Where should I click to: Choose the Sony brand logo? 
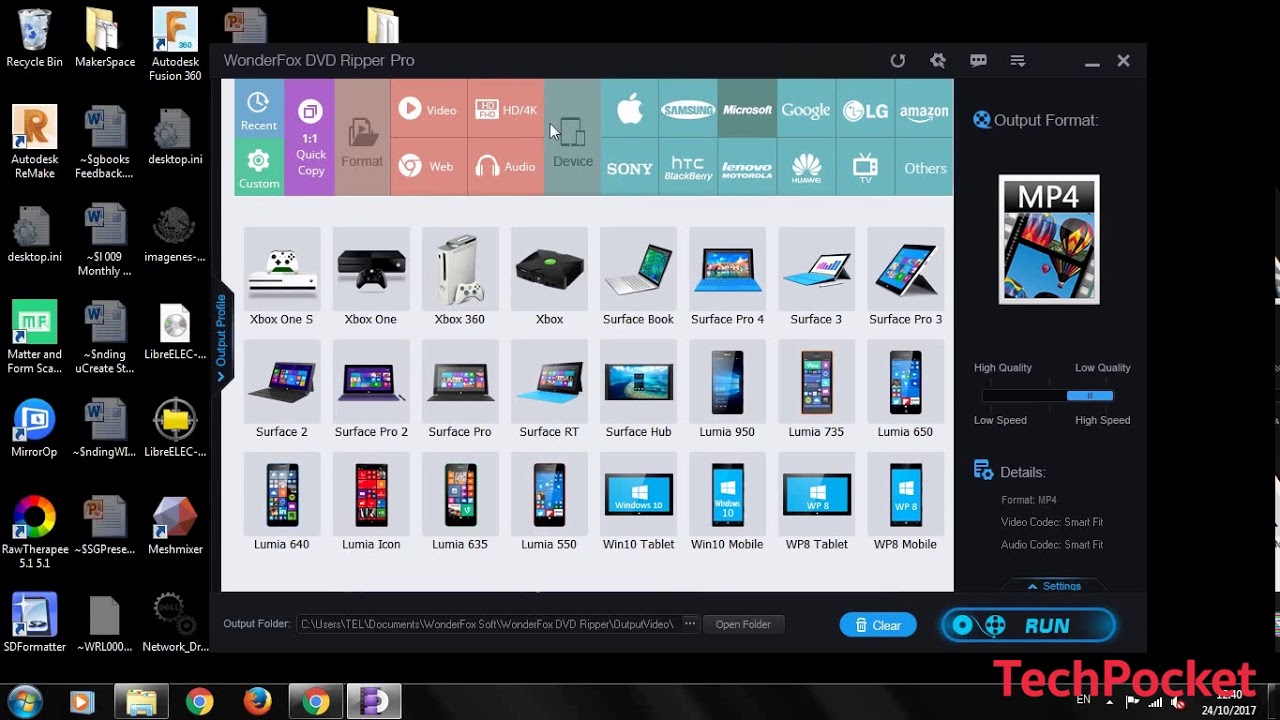pyautogui.click(x=630, y=167)
